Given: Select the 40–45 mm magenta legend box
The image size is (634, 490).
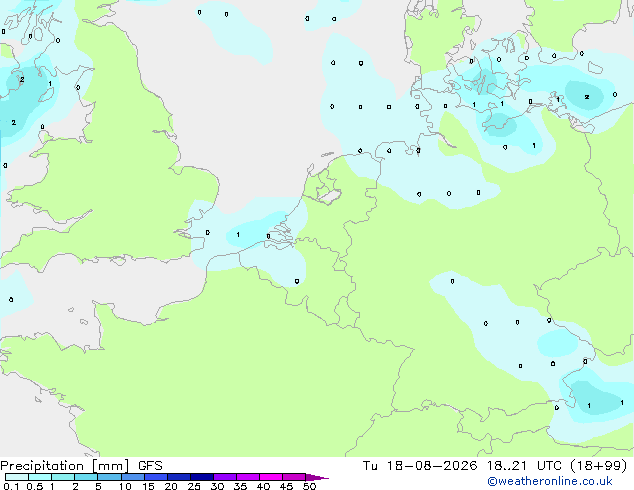Looking at the screenshot, I should [271, 477].
